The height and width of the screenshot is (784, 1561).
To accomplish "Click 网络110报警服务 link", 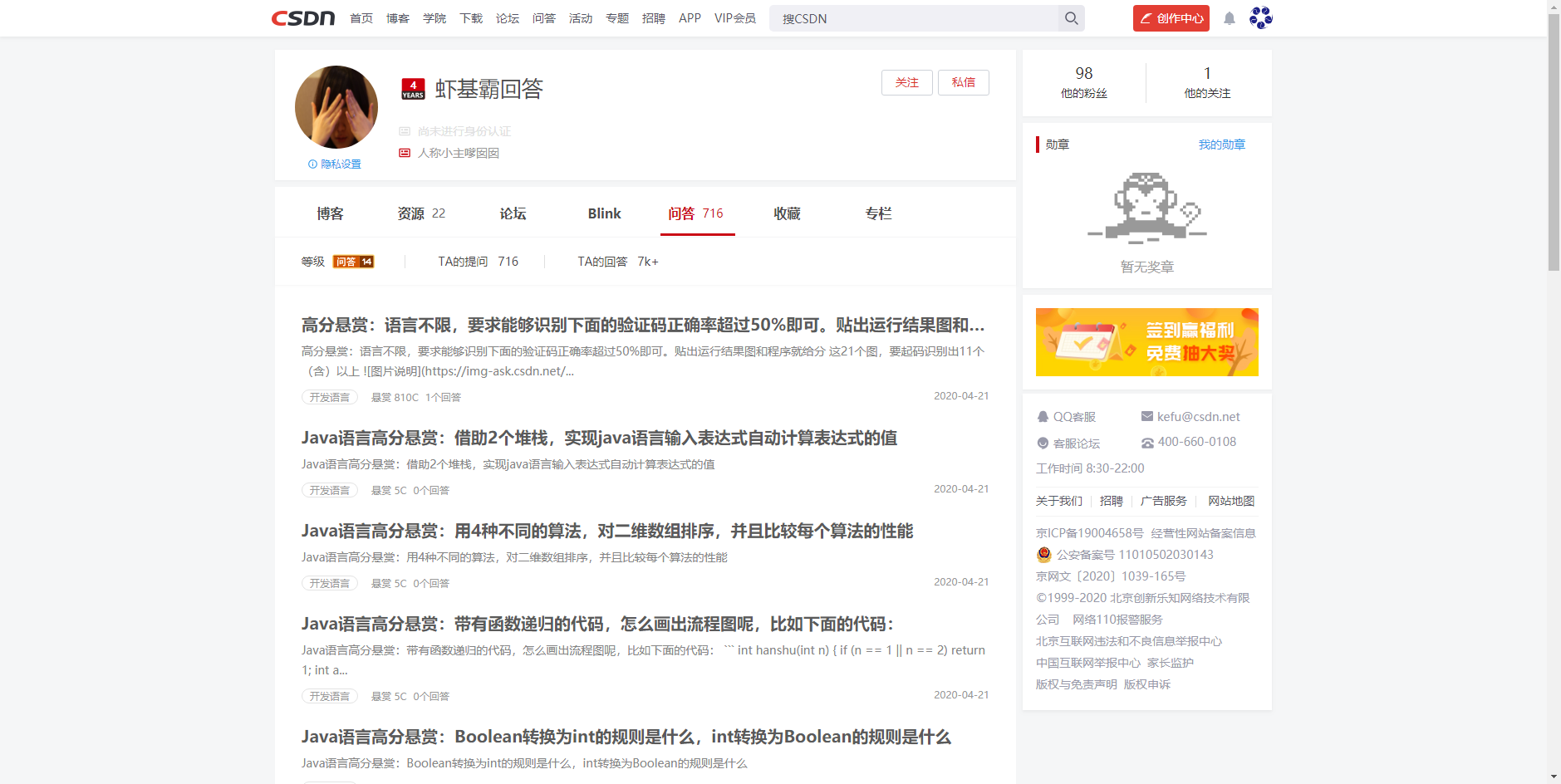I will tap(1117, 620).
